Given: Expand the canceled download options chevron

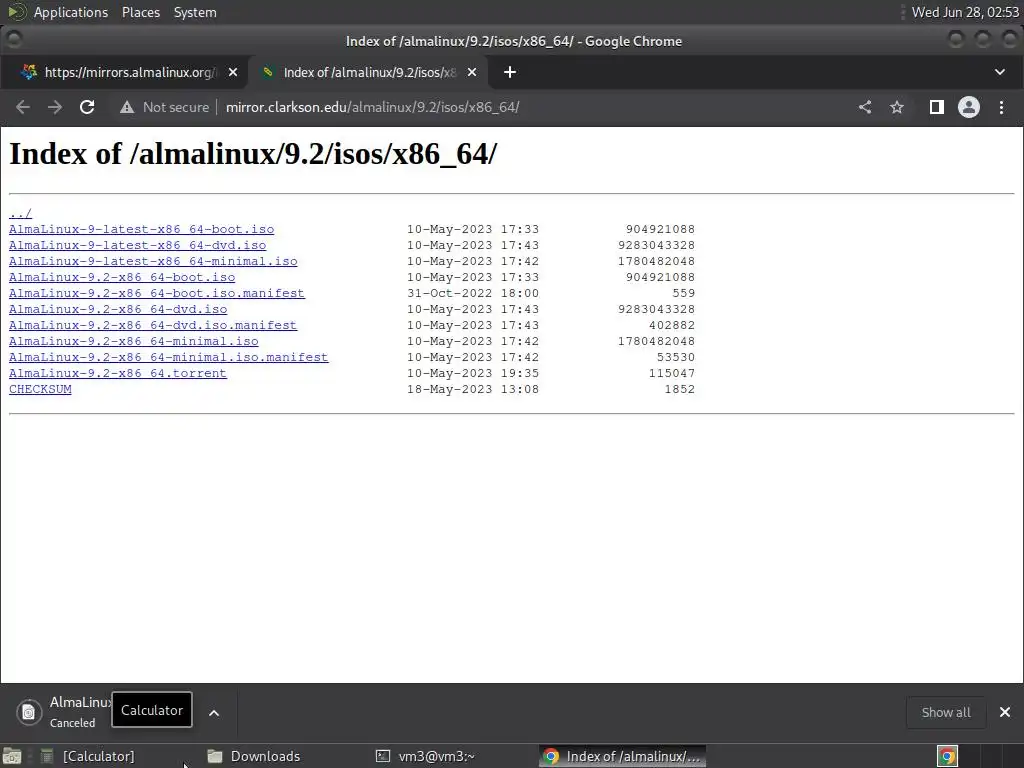Looking at the screenshot, I should (x=214, y=712).
